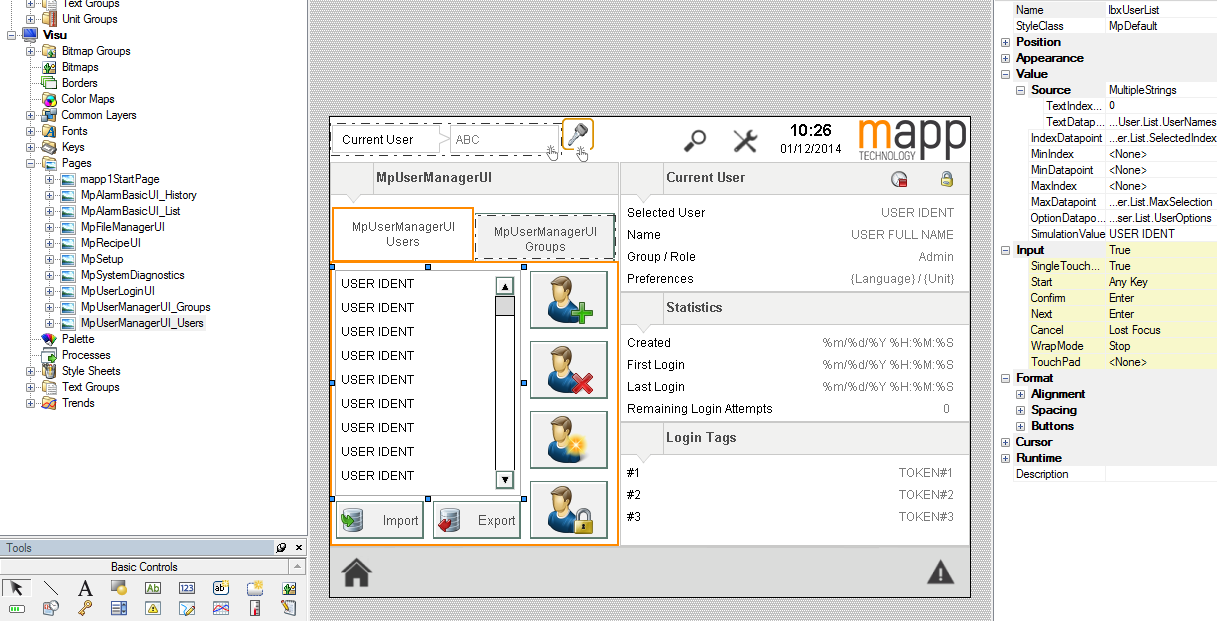This screenshot has width=1218, height=621.
Task: Pick the drawing edit control with pencil
Action: 187,608
